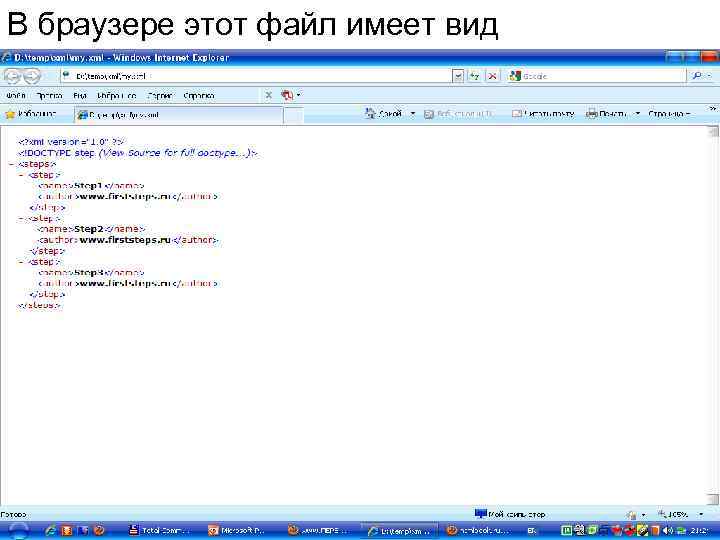Viewport: 720px width, 540px height.
Task: Switch to Total Commander taskbar button
Action: tap(160, 531)
